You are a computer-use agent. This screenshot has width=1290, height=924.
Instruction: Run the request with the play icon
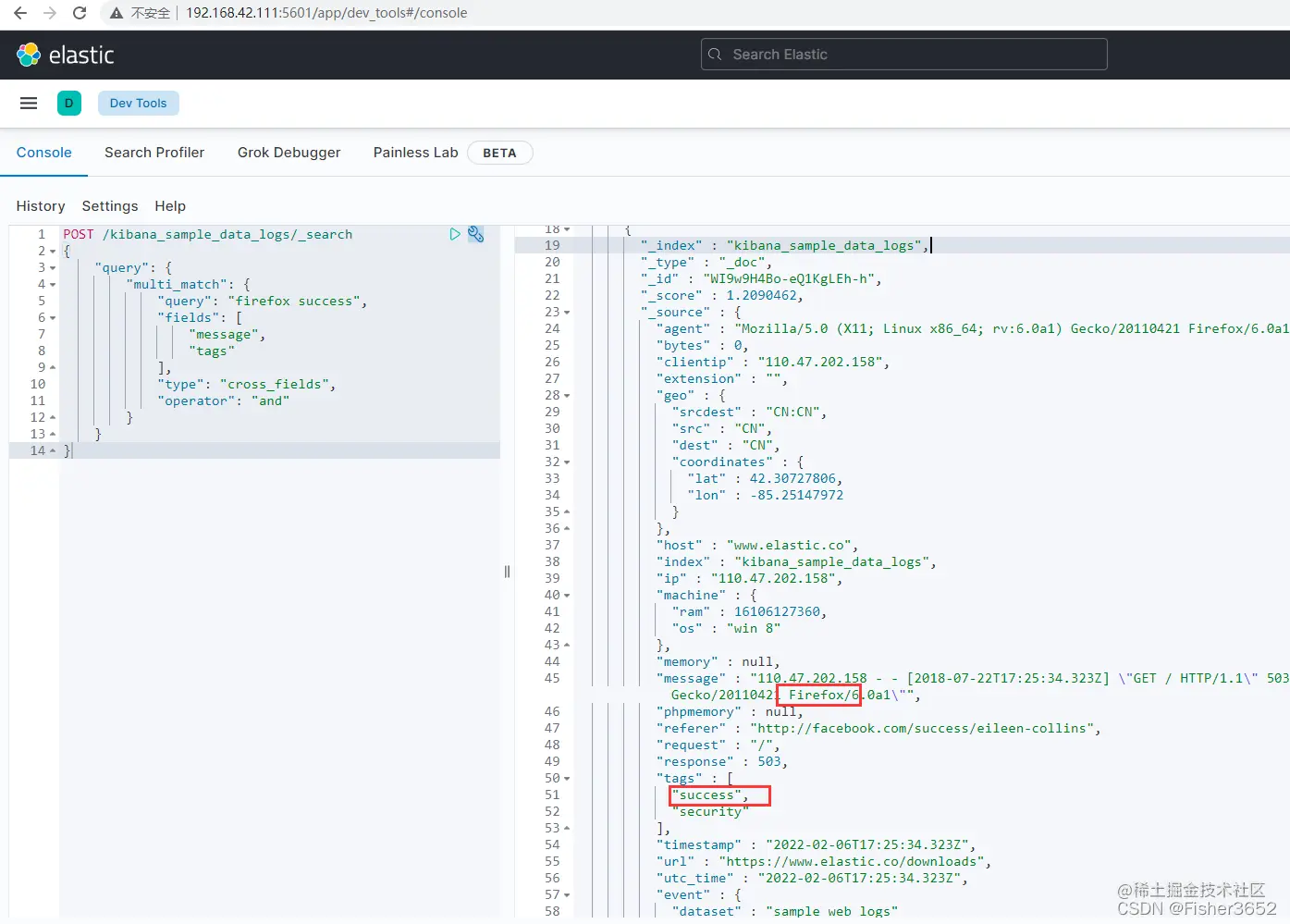point(455,234)
